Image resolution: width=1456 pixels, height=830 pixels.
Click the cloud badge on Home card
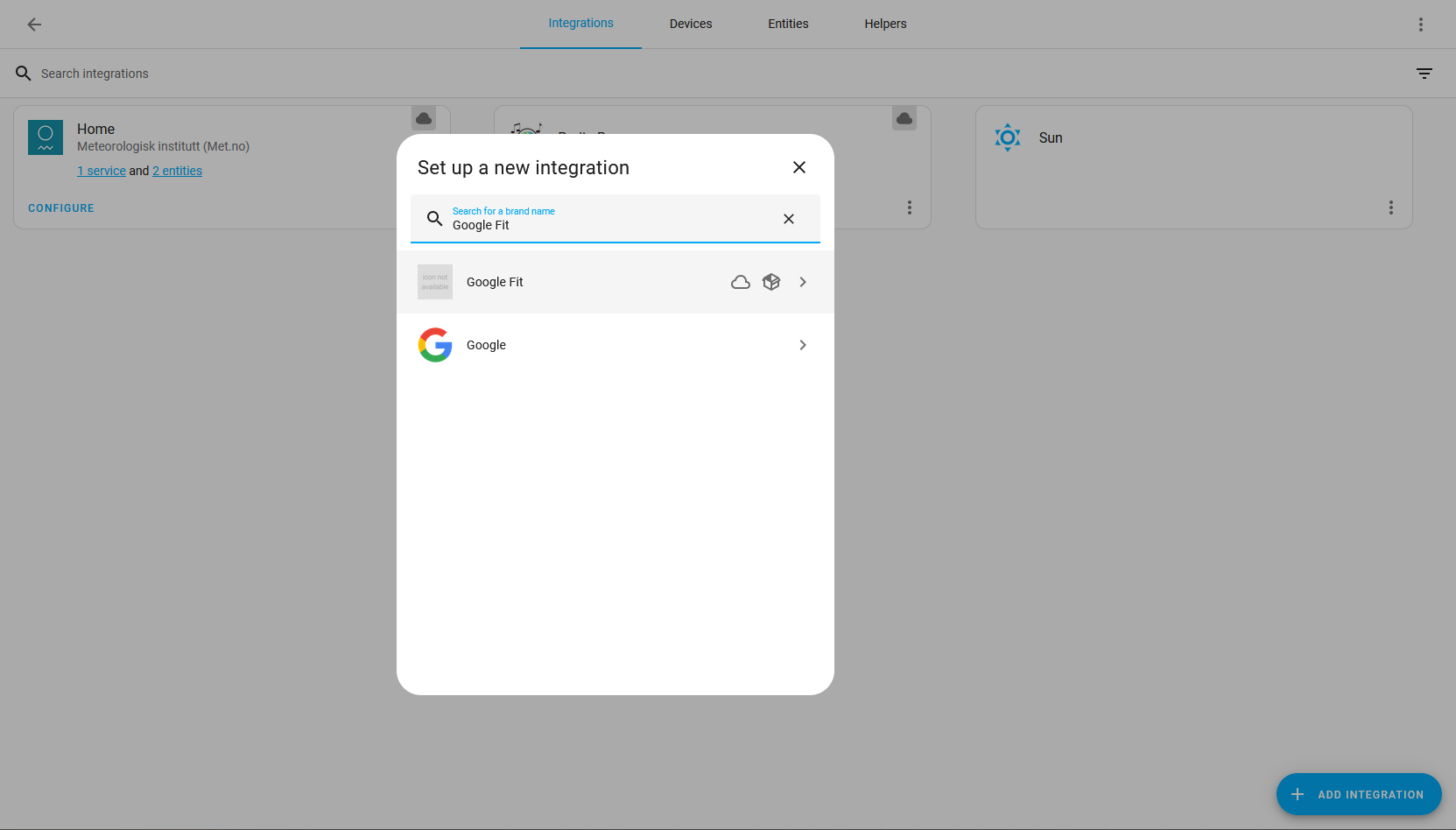(x=424, y=118)
